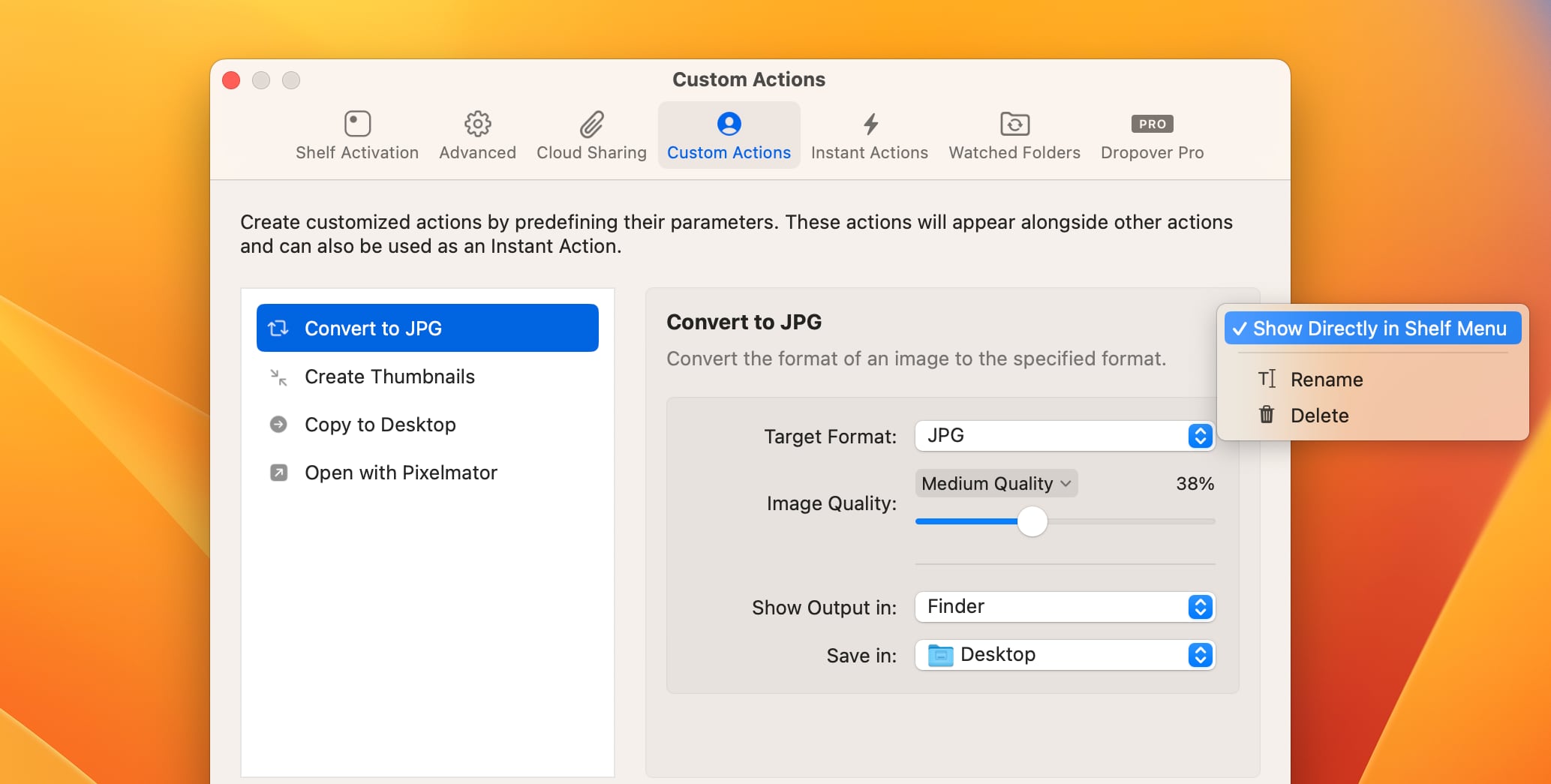Switch to the Custom Actions tab
The height and width of the screenshot is (784, 1551).
(x=729, y=136)
